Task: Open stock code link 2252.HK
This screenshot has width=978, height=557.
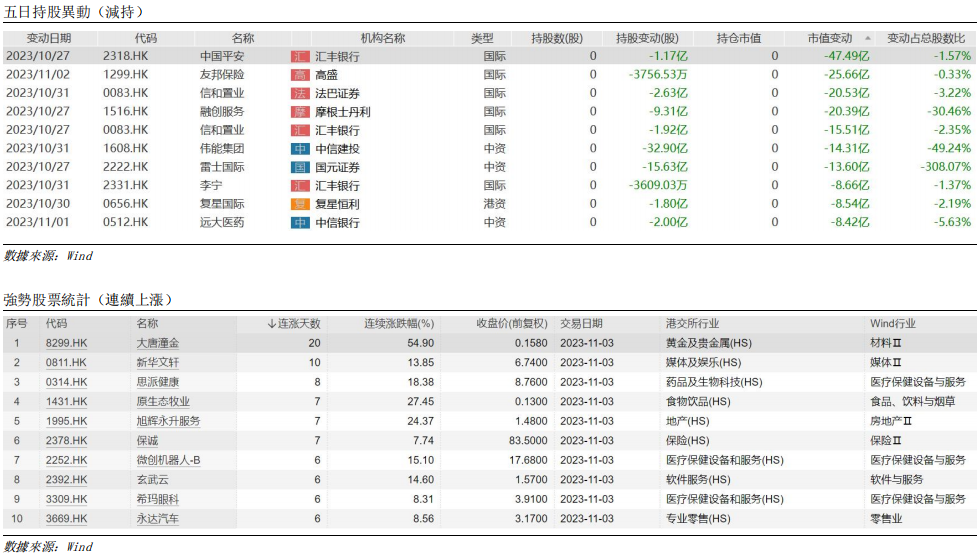Action: (67, 460)
